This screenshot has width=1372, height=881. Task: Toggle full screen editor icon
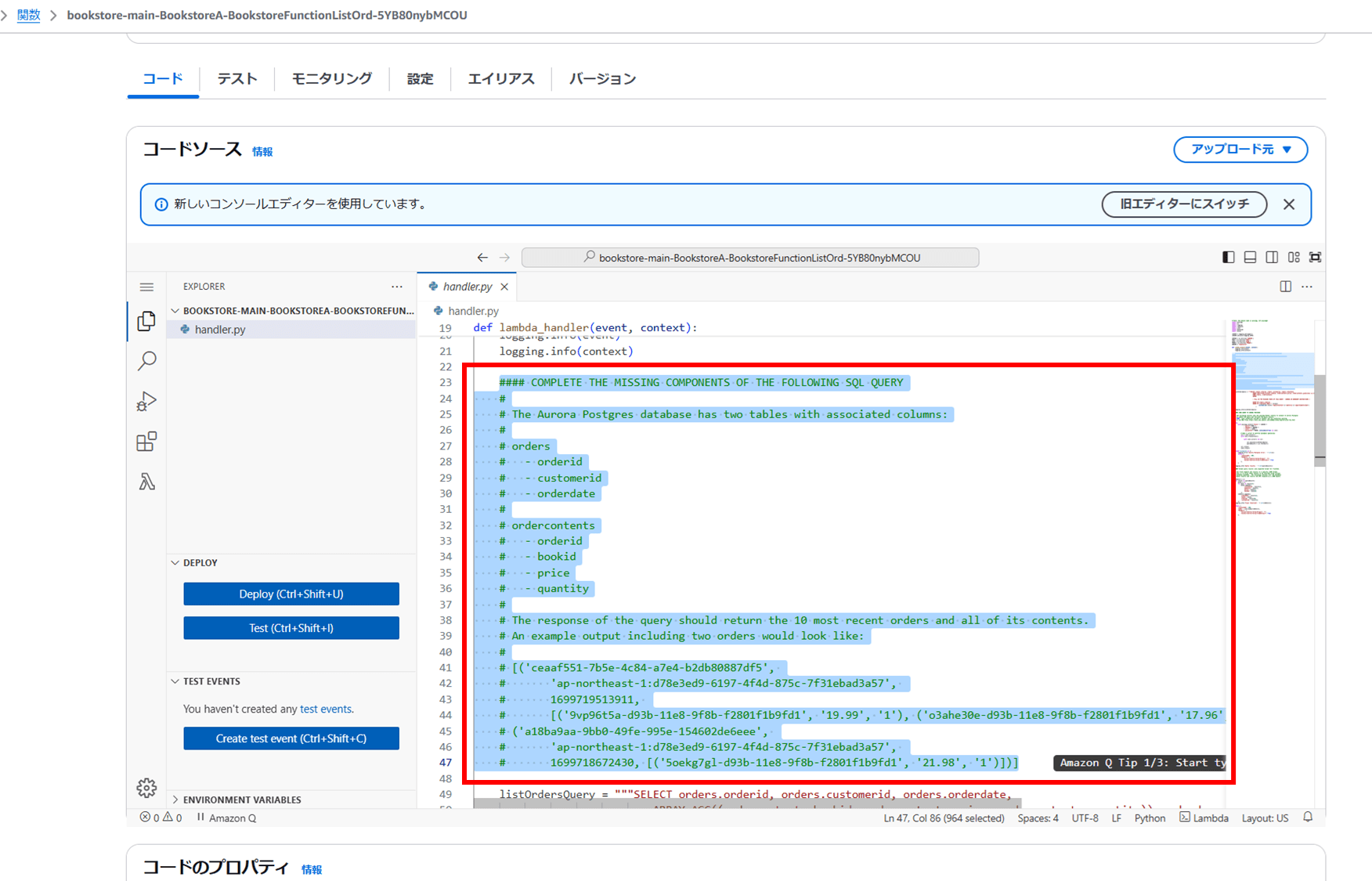1316,257
